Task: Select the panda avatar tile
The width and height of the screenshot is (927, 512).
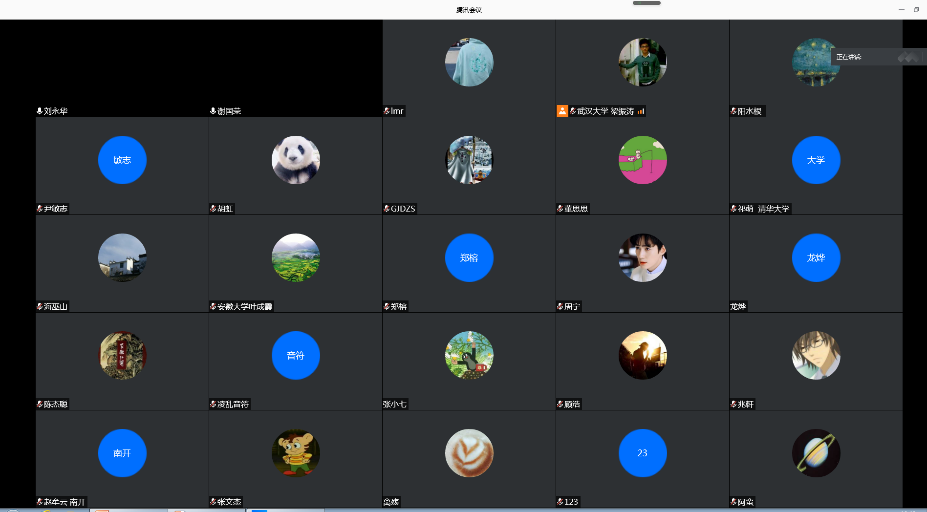Action: (295, 160)
